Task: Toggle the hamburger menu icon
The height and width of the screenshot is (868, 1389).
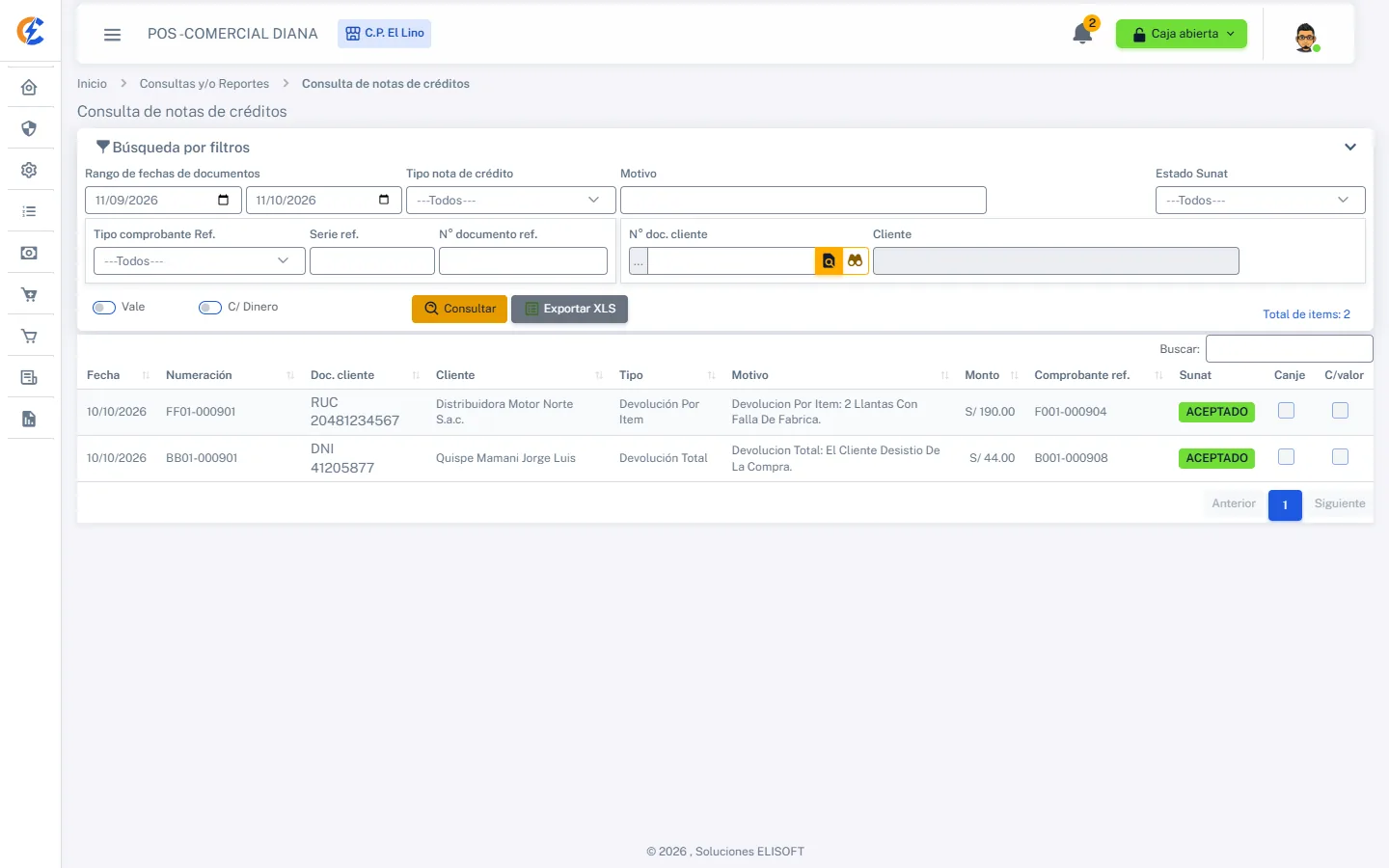Action: point(113,35)
